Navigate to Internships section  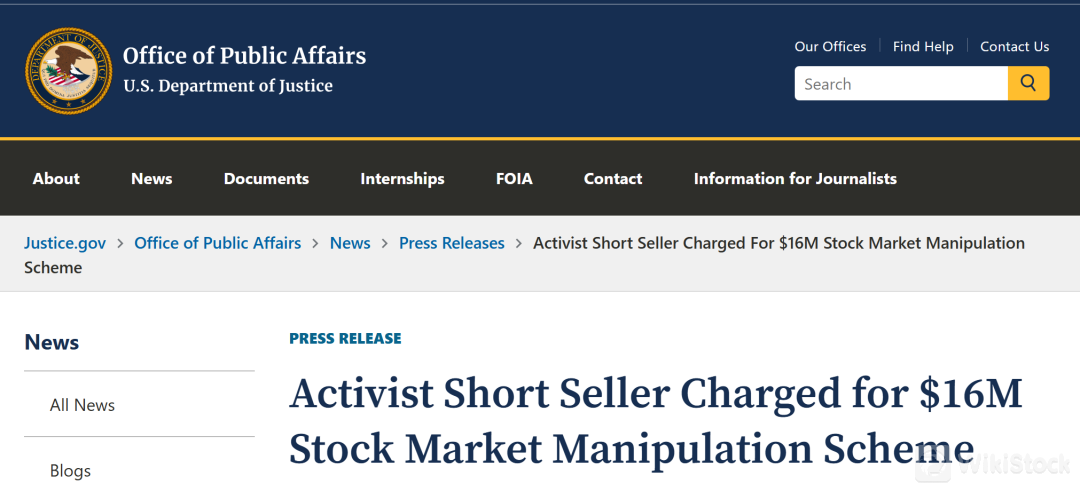coord(402,178)
